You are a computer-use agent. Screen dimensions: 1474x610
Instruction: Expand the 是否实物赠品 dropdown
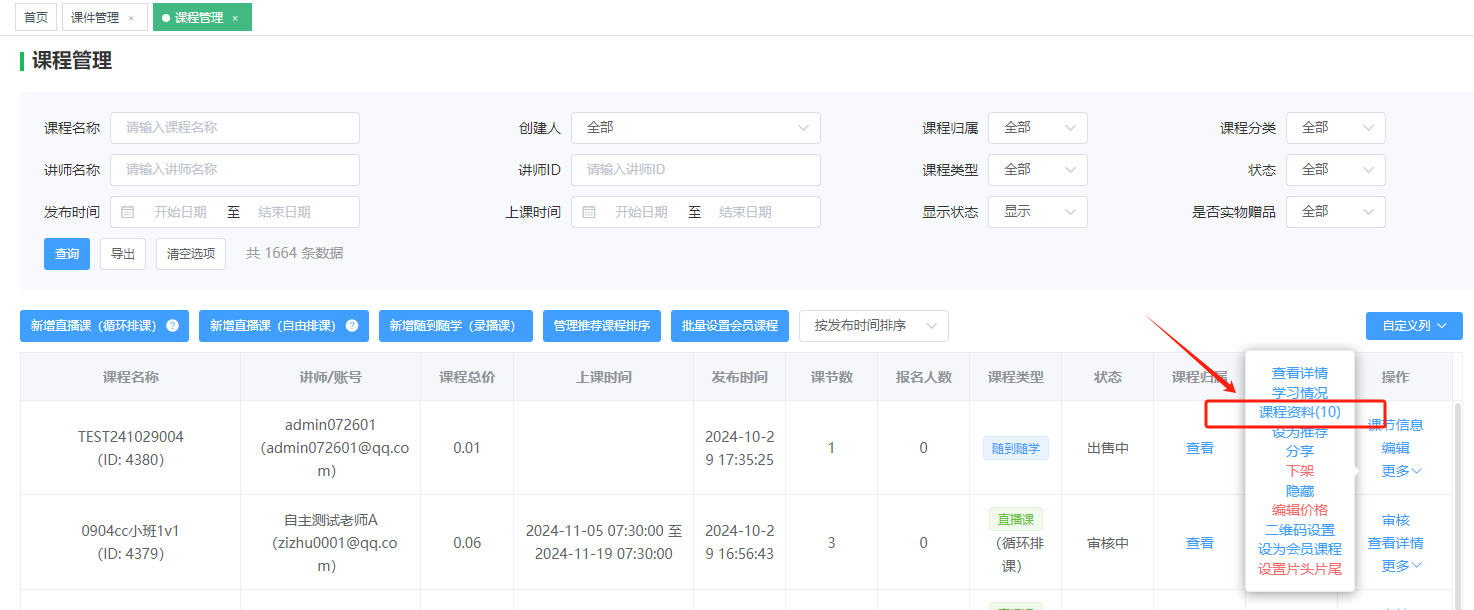point(1335,212)
